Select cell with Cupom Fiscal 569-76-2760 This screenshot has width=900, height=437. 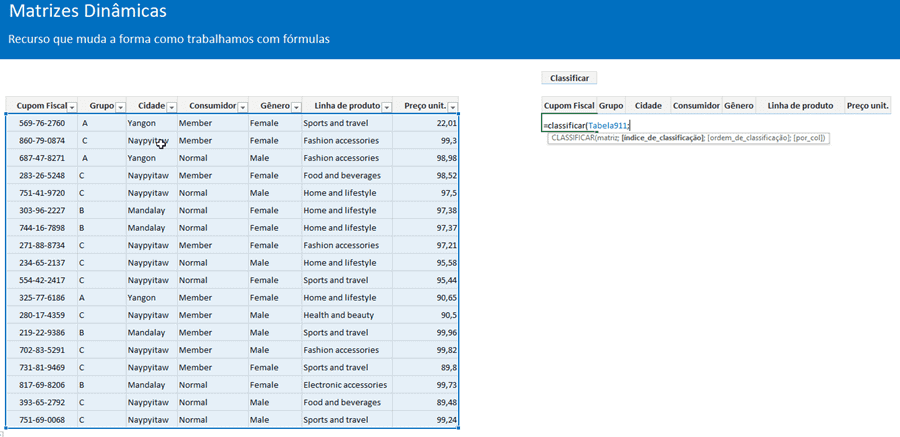pos(42,123)
